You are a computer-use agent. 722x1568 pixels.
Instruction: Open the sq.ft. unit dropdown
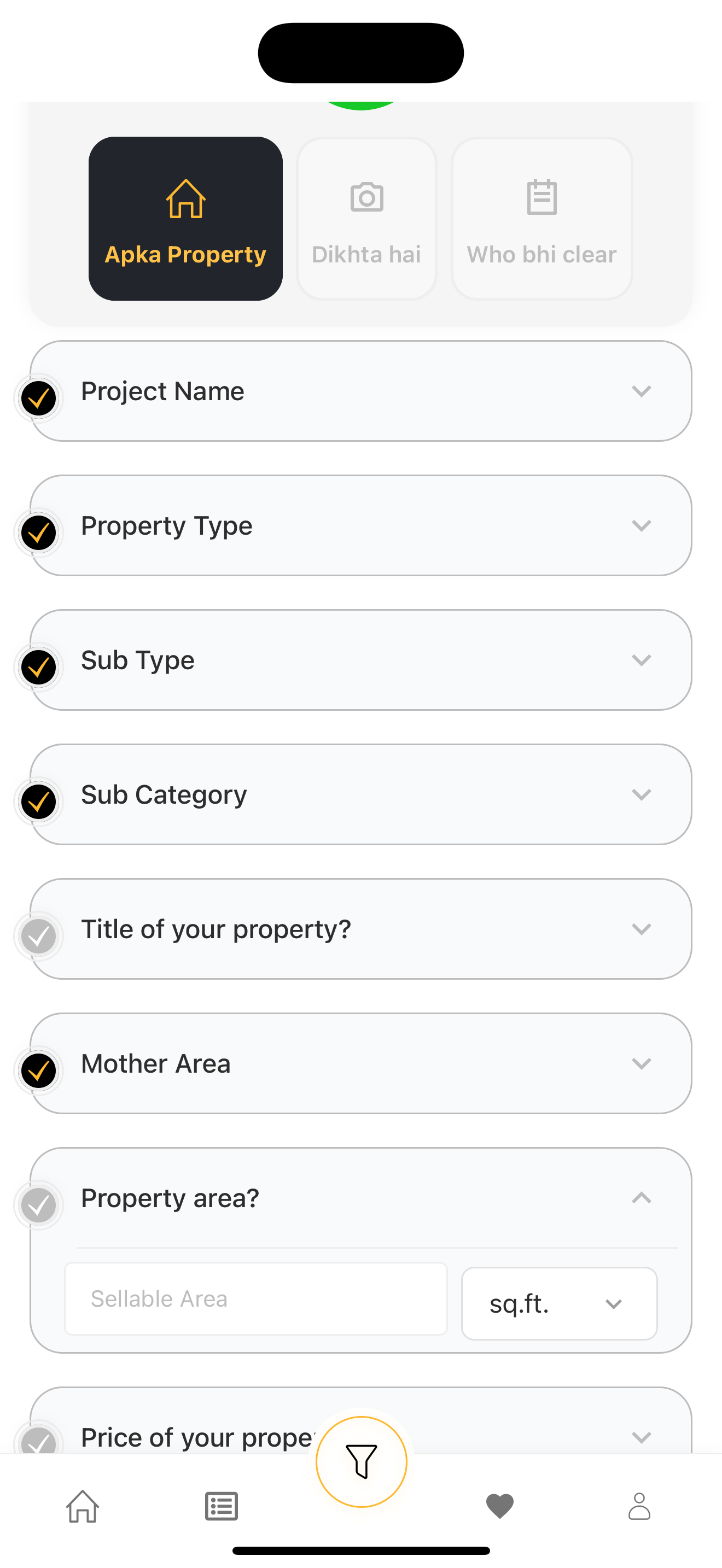pos(559,1303)
